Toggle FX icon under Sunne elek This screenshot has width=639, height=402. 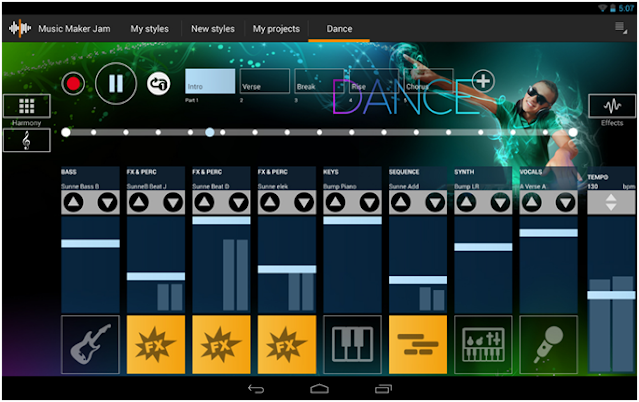tap(287, 344)
